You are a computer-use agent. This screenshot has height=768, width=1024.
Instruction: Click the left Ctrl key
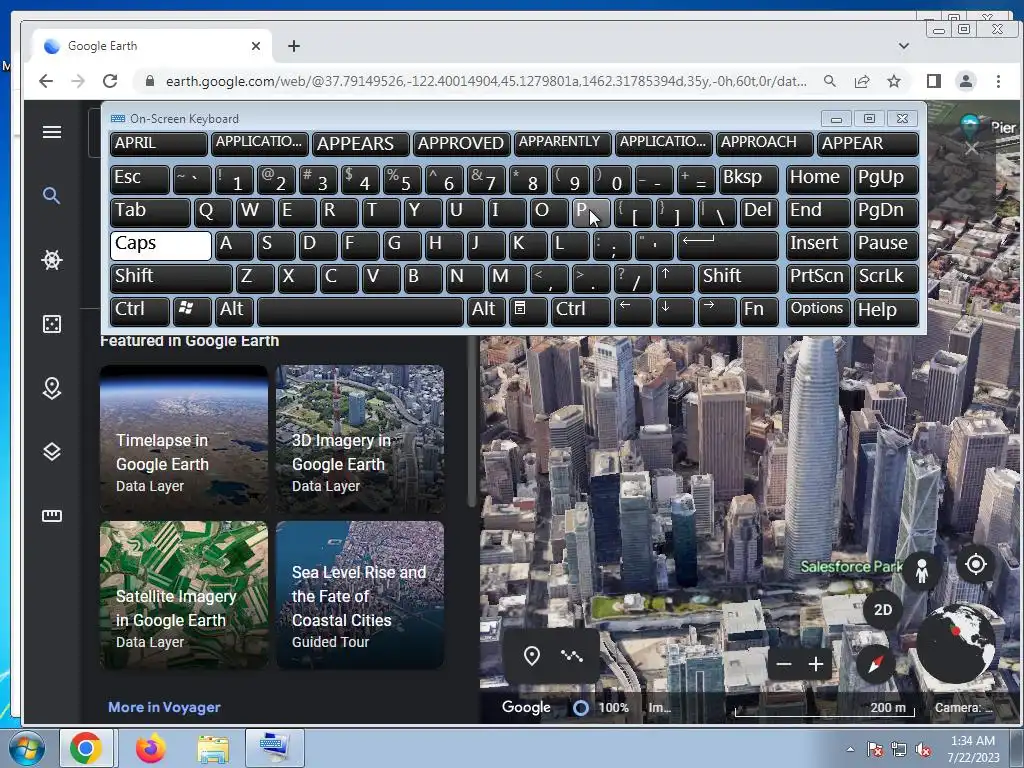pyautogui.click(x=140, y=311)
